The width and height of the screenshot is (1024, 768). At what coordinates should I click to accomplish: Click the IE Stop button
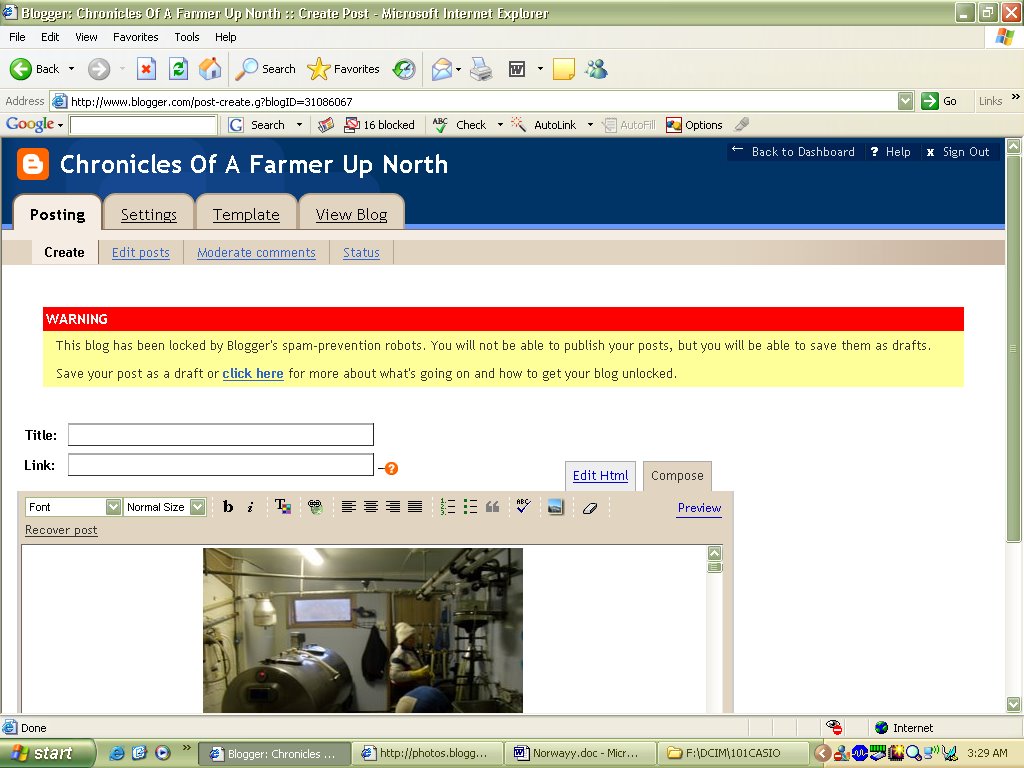pos(146,69)
